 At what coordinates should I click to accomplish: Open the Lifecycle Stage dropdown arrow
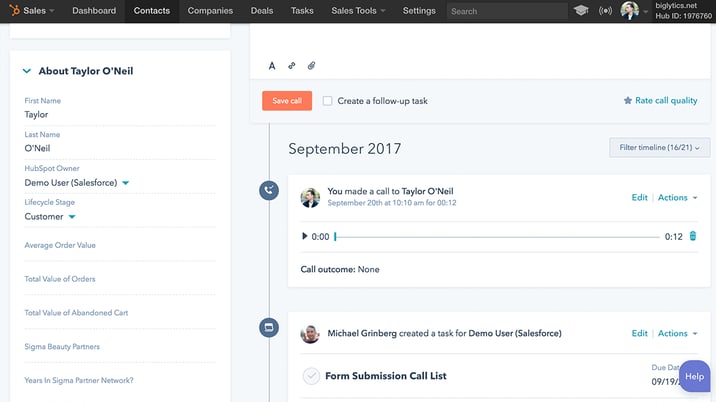(x=72, y=217)
